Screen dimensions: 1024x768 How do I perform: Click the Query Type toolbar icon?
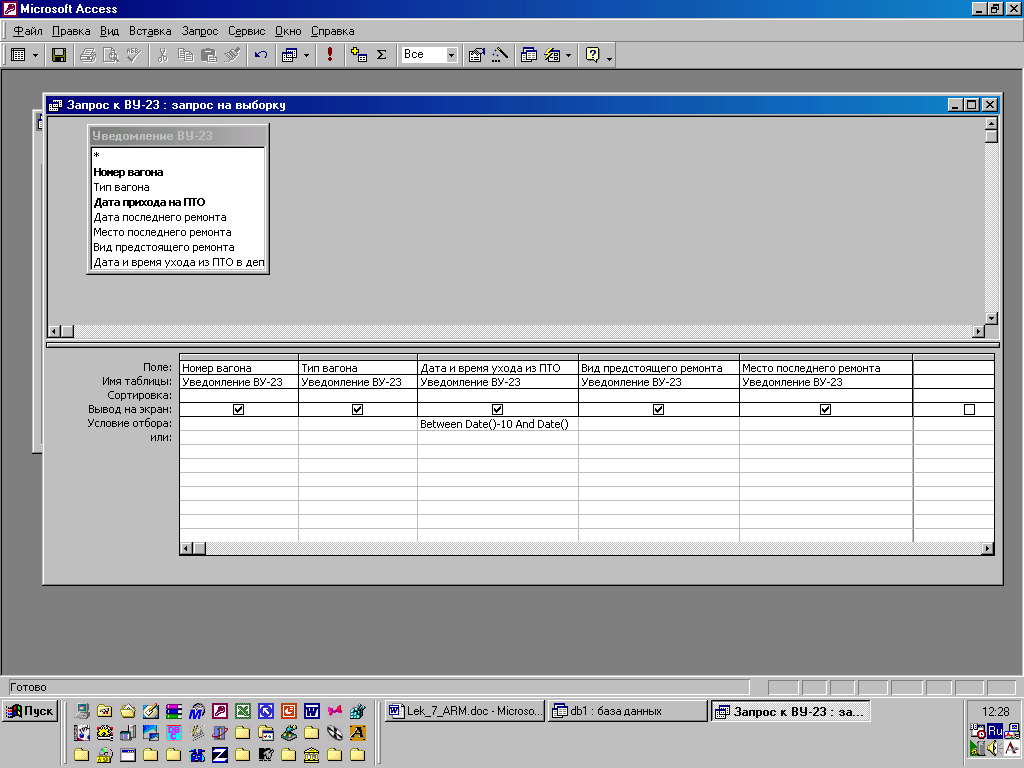point(289,56)
